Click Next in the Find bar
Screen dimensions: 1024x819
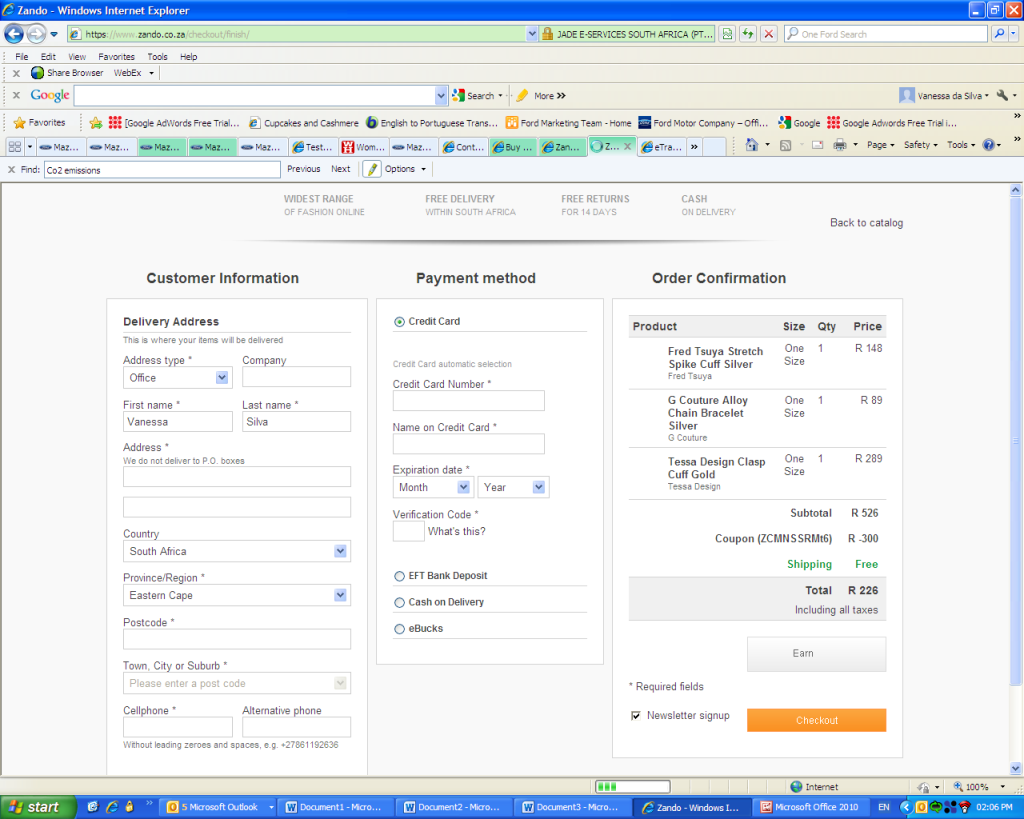point(341,169)
